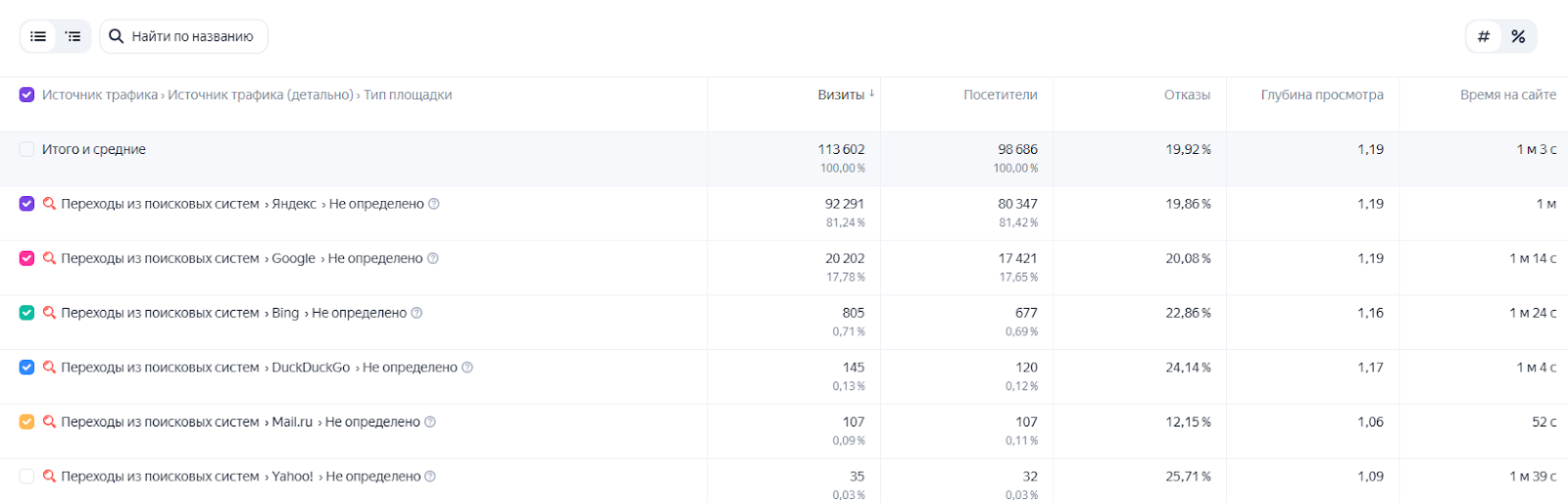Sort table by Отказы column
The image size is (1568, 503).
pyautogui.click(x=1187, y=95)
